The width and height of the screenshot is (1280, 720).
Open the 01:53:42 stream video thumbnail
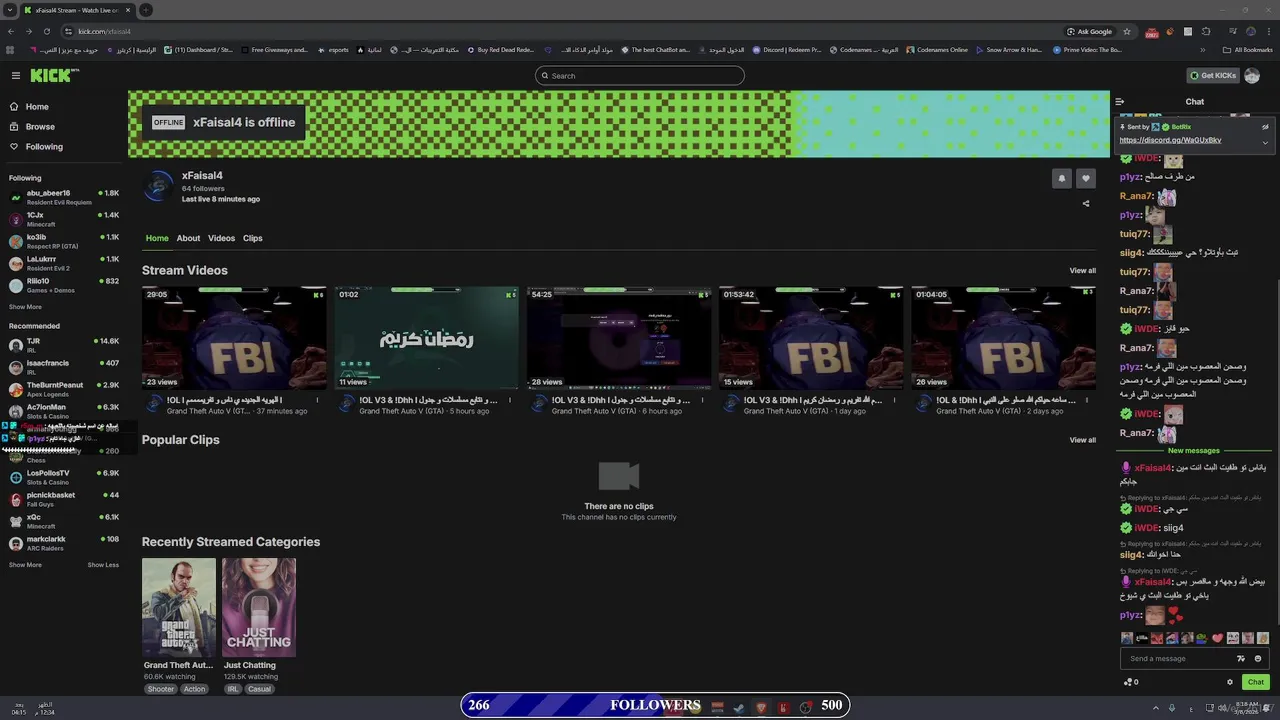click(811, 338)
